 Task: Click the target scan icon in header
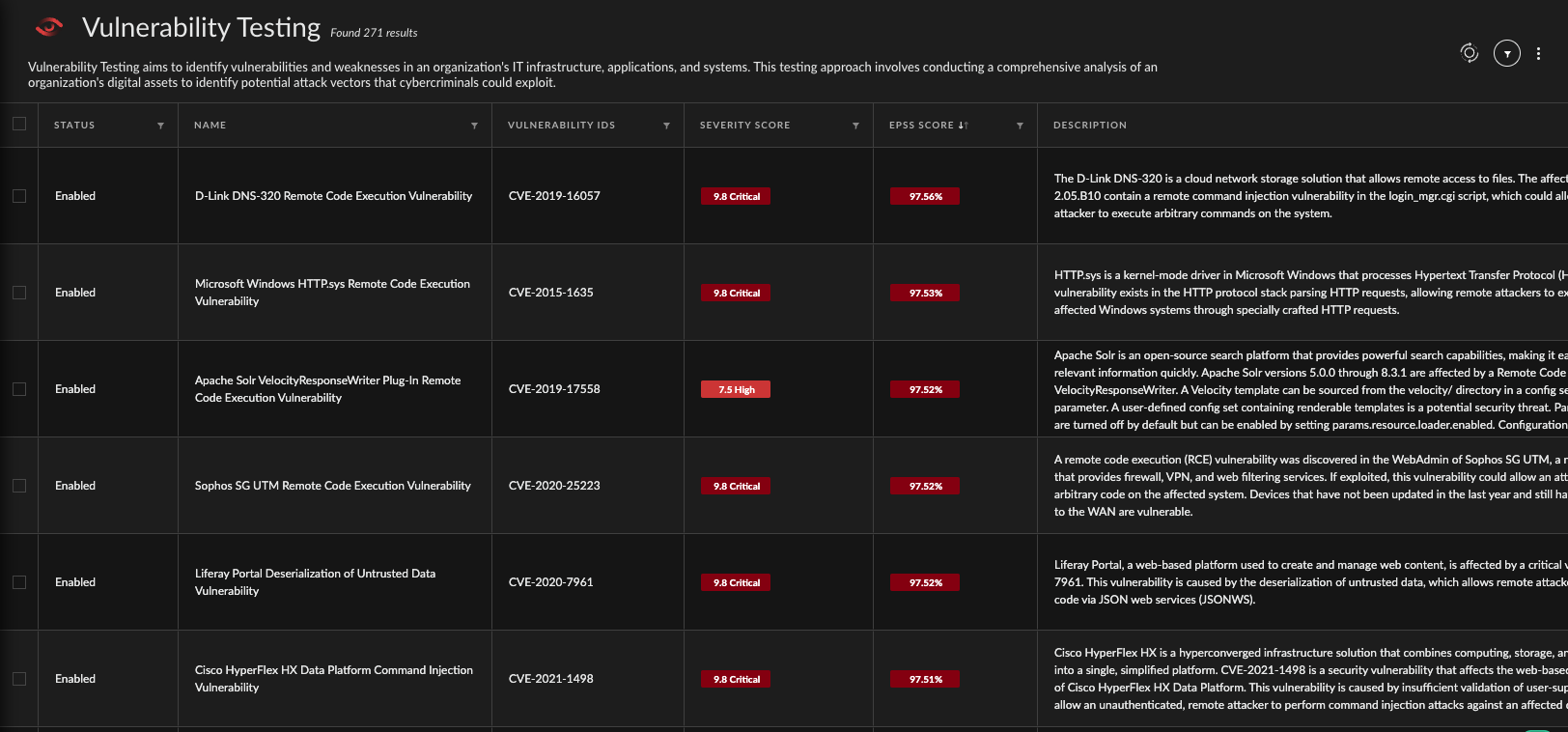[x=1469, y=52]
